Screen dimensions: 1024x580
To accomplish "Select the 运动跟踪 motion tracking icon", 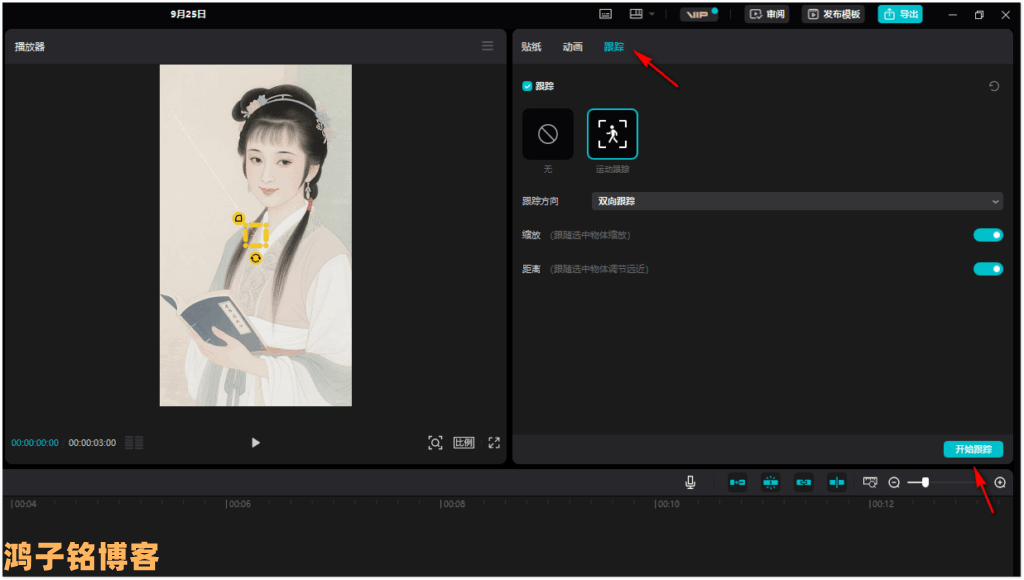I will click(x=612, y=134).
